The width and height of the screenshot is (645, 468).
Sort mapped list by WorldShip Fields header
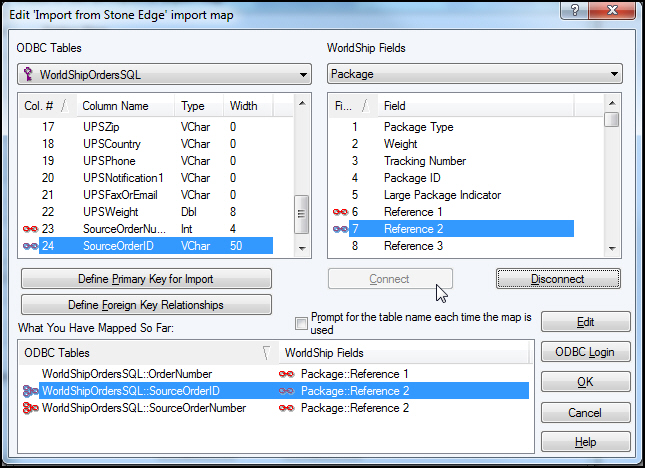tap(404, 353)
